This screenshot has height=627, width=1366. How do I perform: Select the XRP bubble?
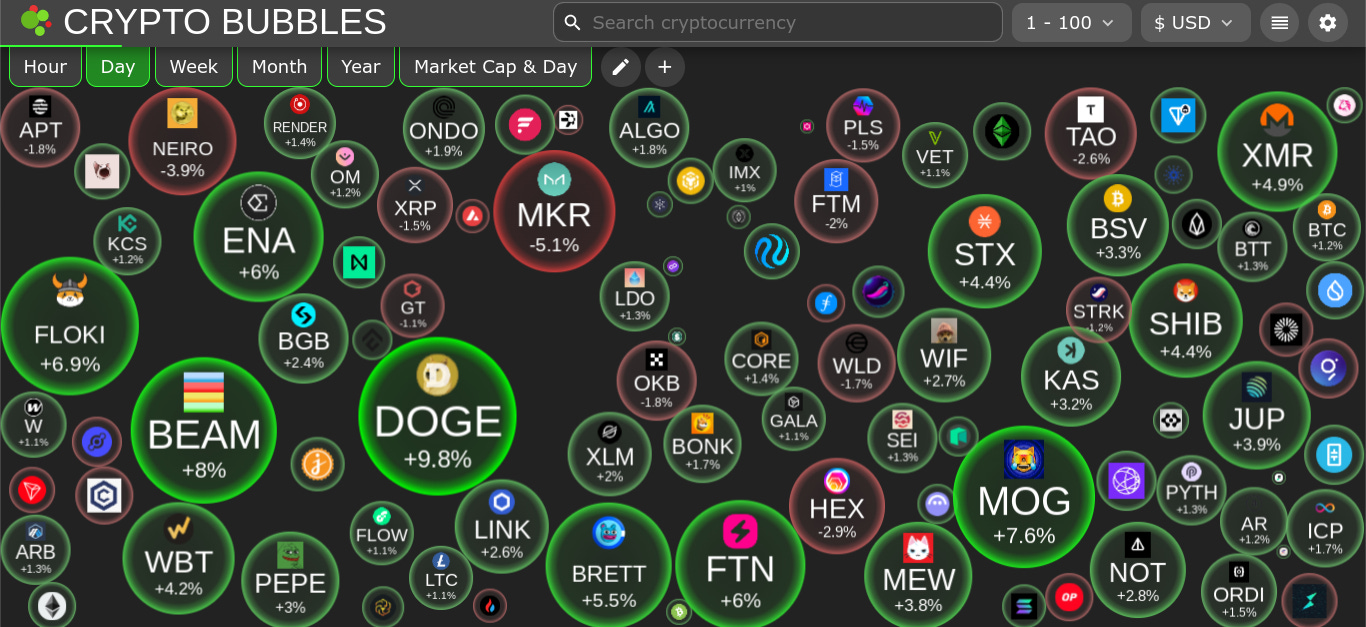(415, 205)
